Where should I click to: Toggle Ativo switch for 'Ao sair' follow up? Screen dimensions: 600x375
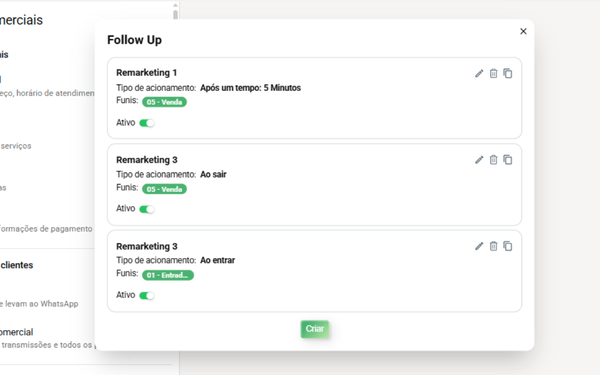[x=147, y=209]
